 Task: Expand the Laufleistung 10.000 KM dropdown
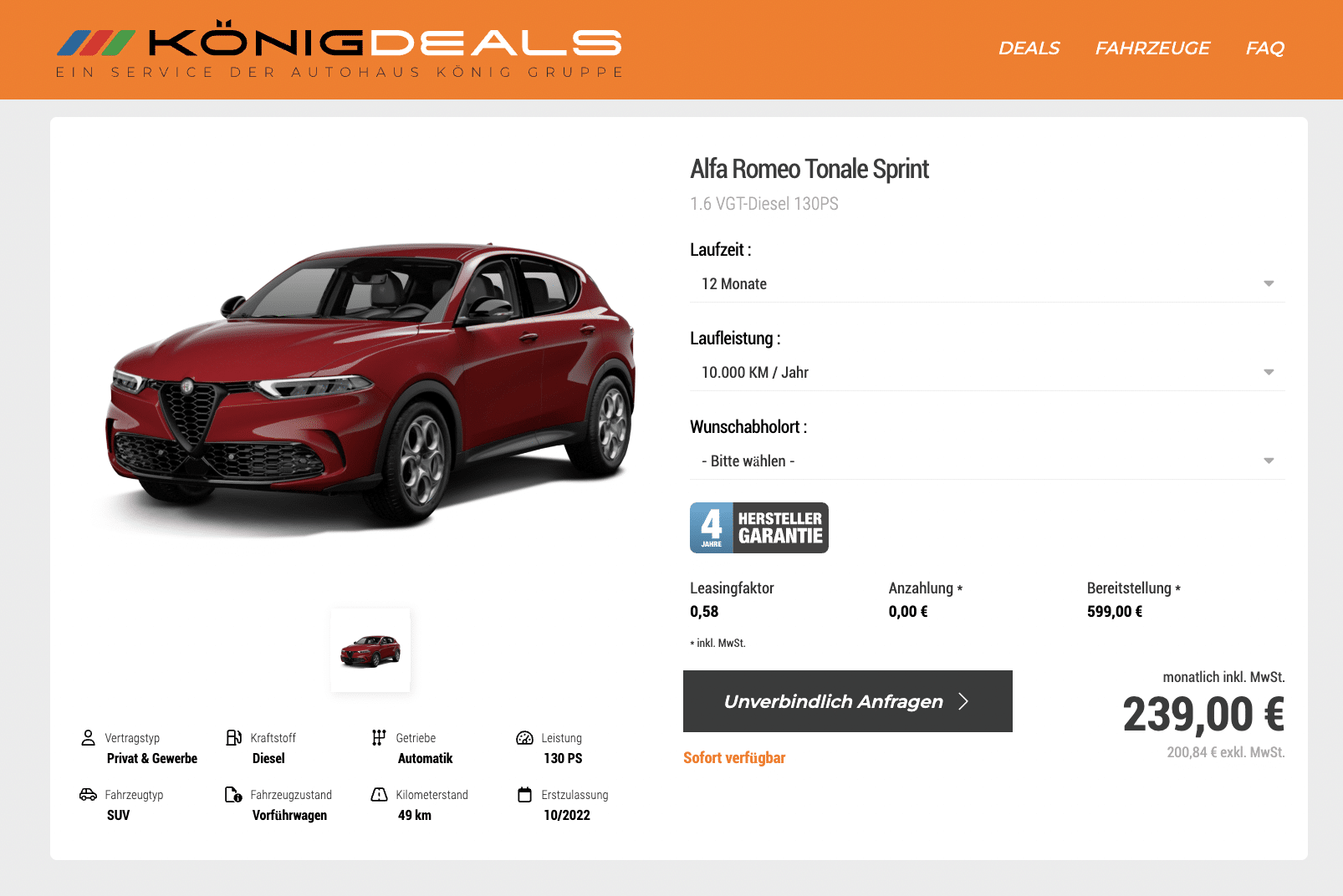click(987, 373)
